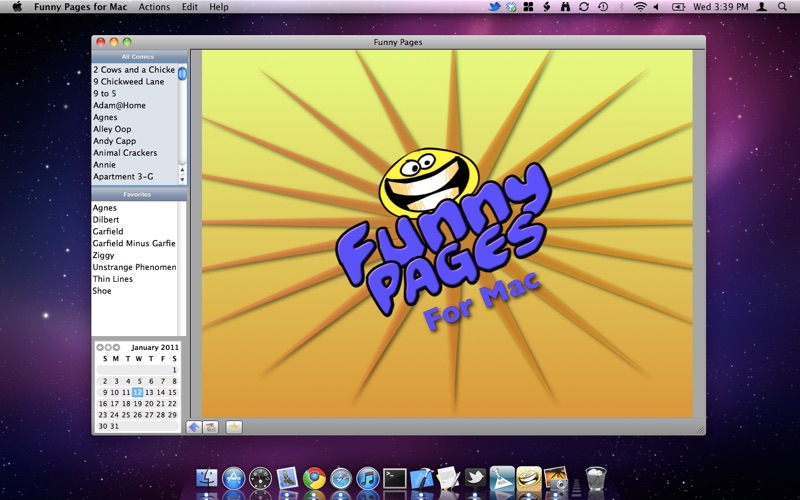Open the Actions menu

154,7
